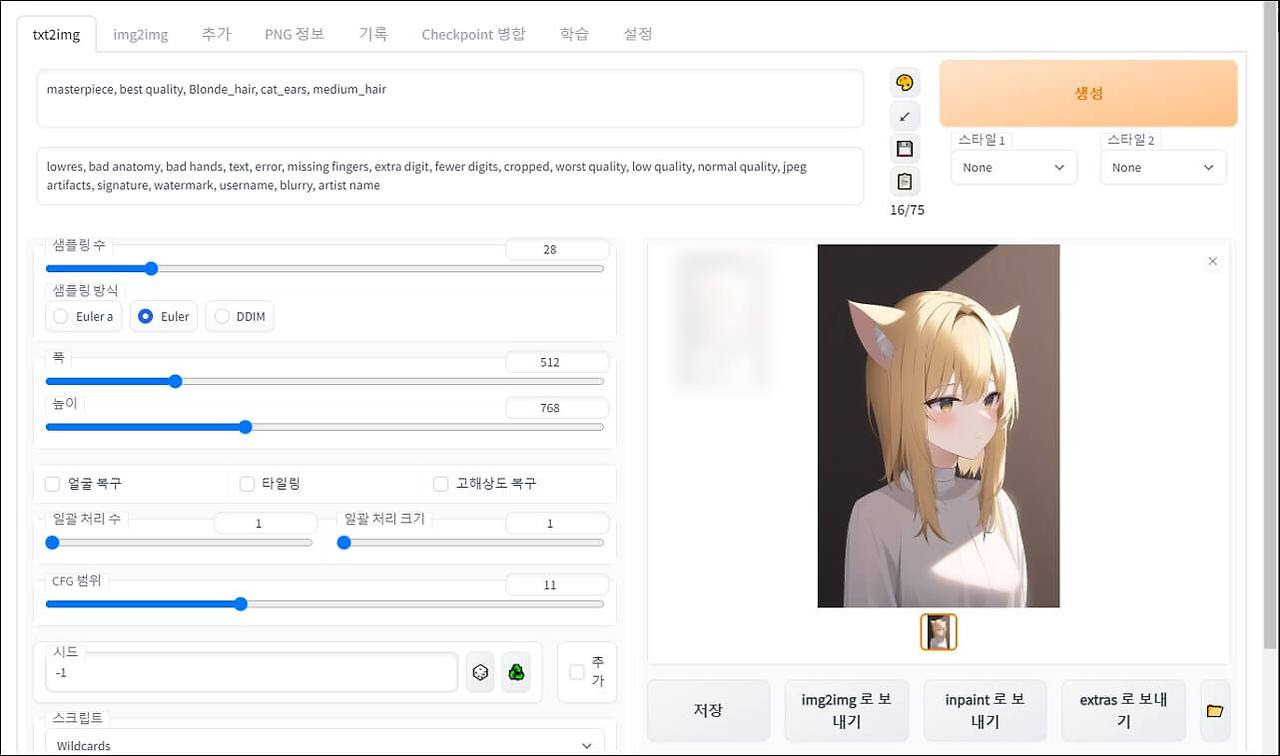Dismiss the preview with the X icon
This screenshot has width=1280, height=756.
pyautogui.click(x=1212, y=260)
